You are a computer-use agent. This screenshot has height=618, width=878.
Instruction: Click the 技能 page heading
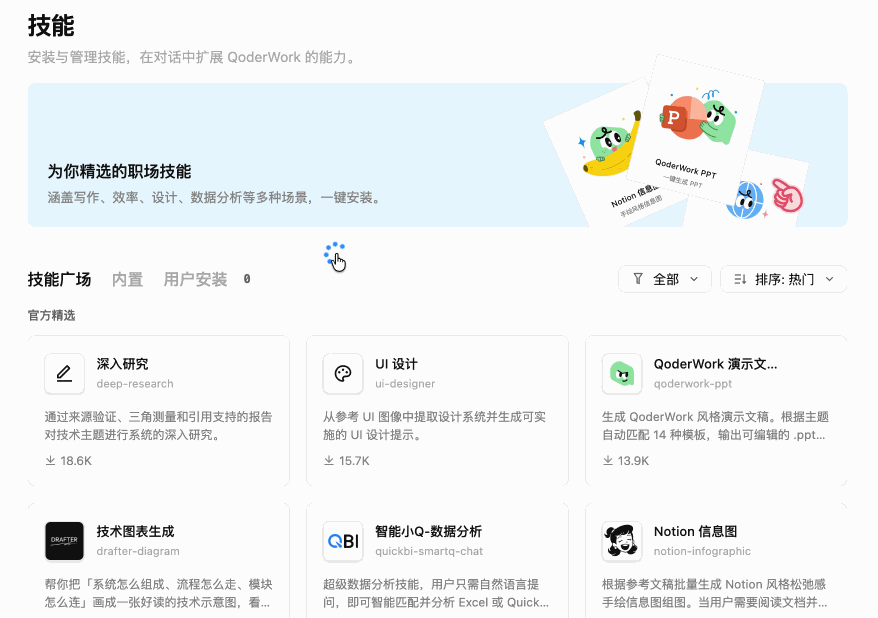pos(51,26)
